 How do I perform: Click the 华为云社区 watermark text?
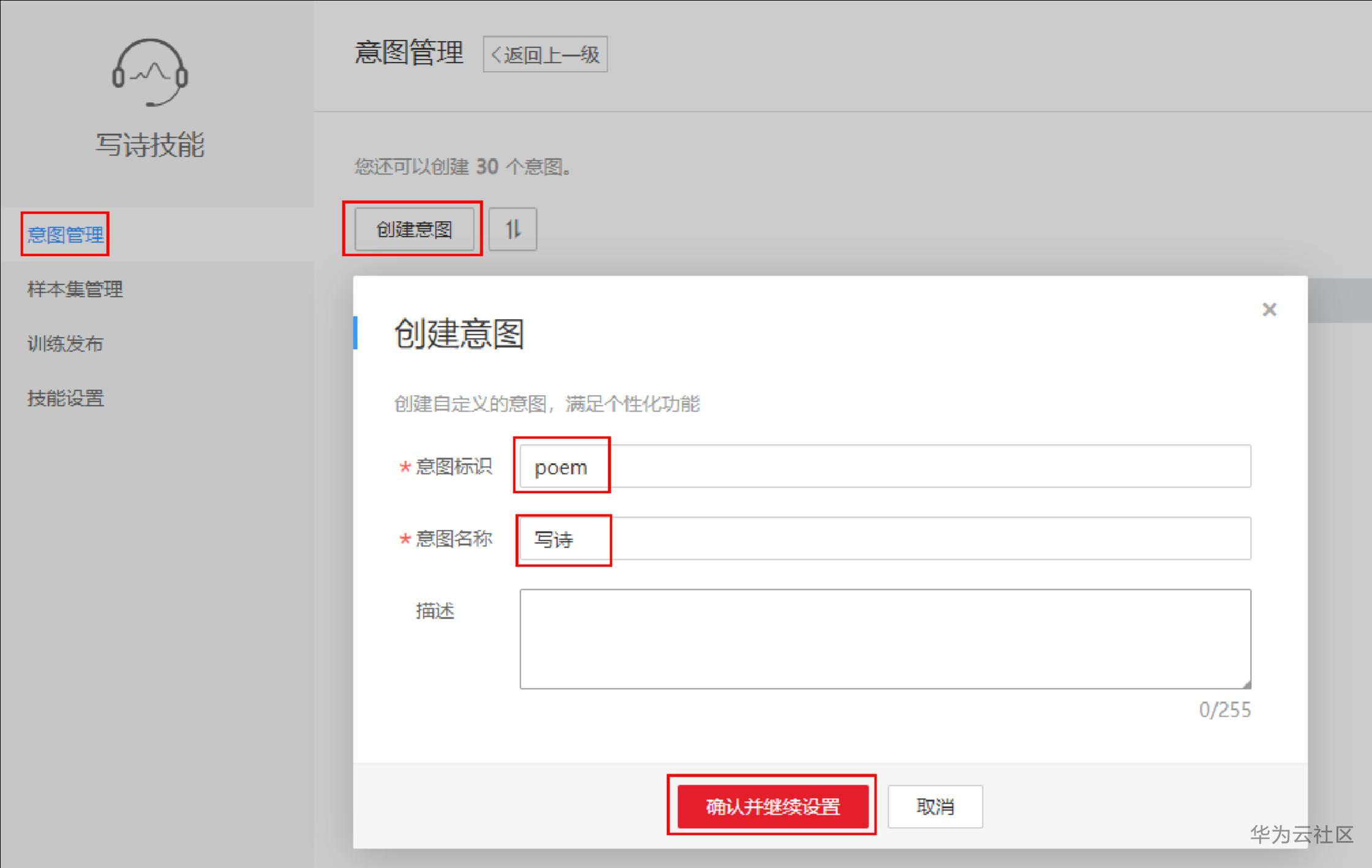(x=1301, y=834)
